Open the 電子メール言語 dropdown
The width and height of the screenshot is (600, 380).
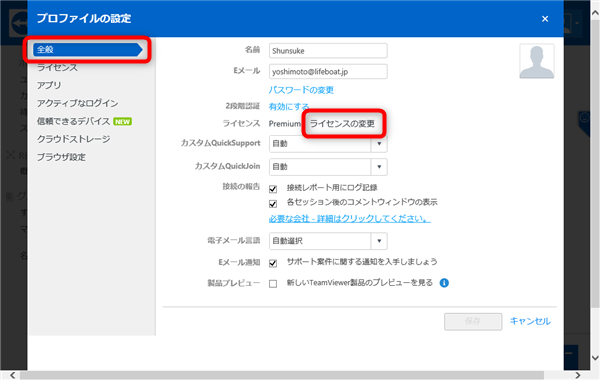pos(328,241)
